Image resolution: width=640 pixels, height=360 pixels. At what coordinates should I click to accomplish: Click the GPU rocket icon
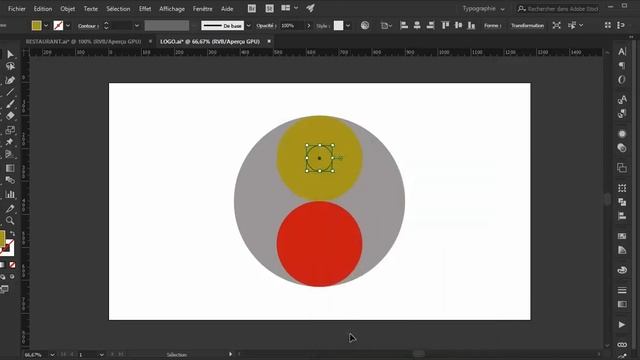coord(310,8)
